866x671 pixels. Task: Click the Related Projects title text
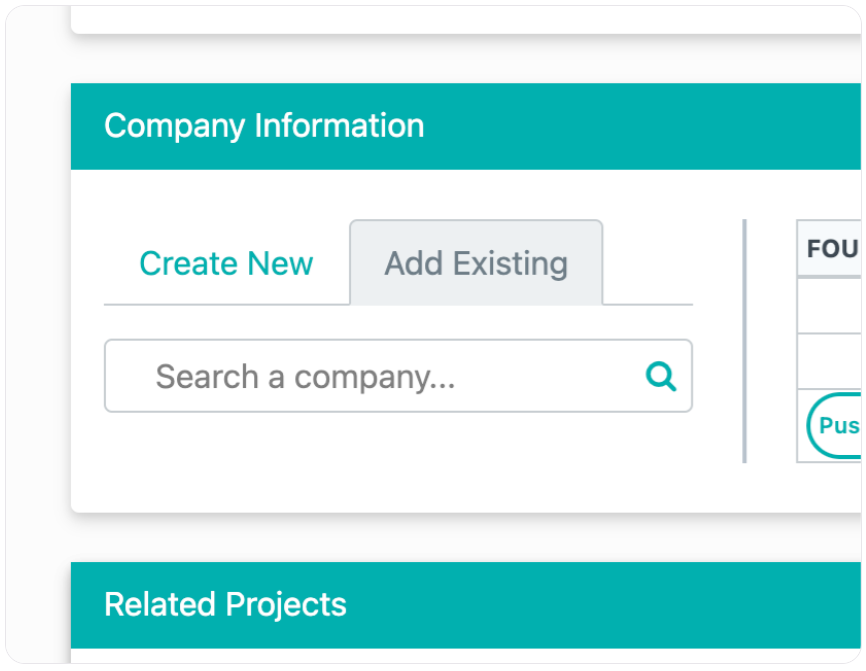pos(226,604)
